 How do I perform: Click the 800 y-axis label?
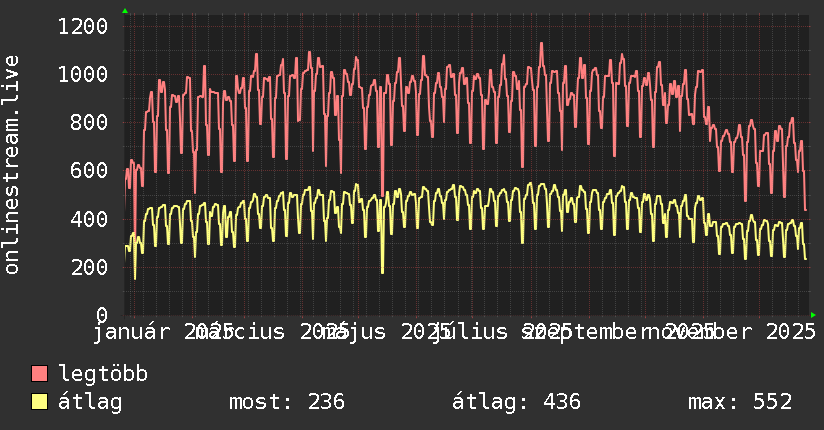click(x=89, y=122)
